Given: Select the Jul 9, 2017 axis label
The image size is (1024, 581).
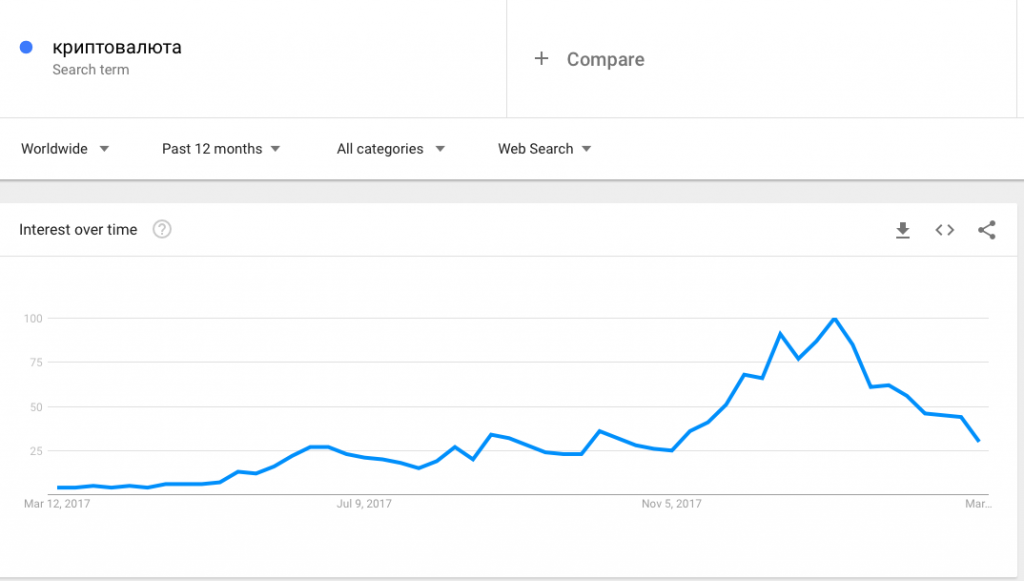Looking at the screenshot, I should point(364,504).
